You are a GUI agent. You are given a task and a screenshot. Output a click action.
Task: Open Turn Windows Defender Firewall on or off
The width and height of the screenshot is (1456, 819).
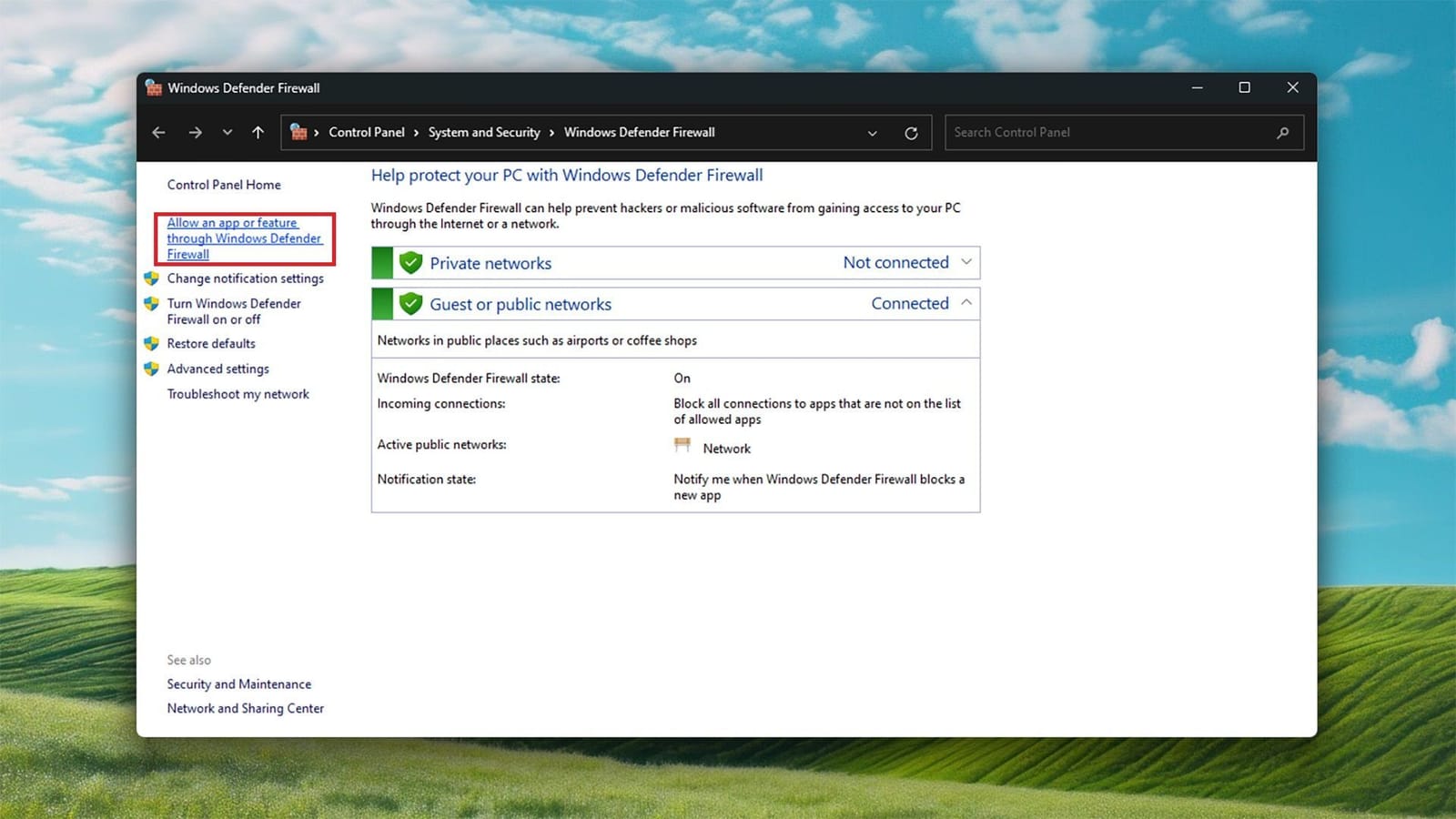coord(234,311)
